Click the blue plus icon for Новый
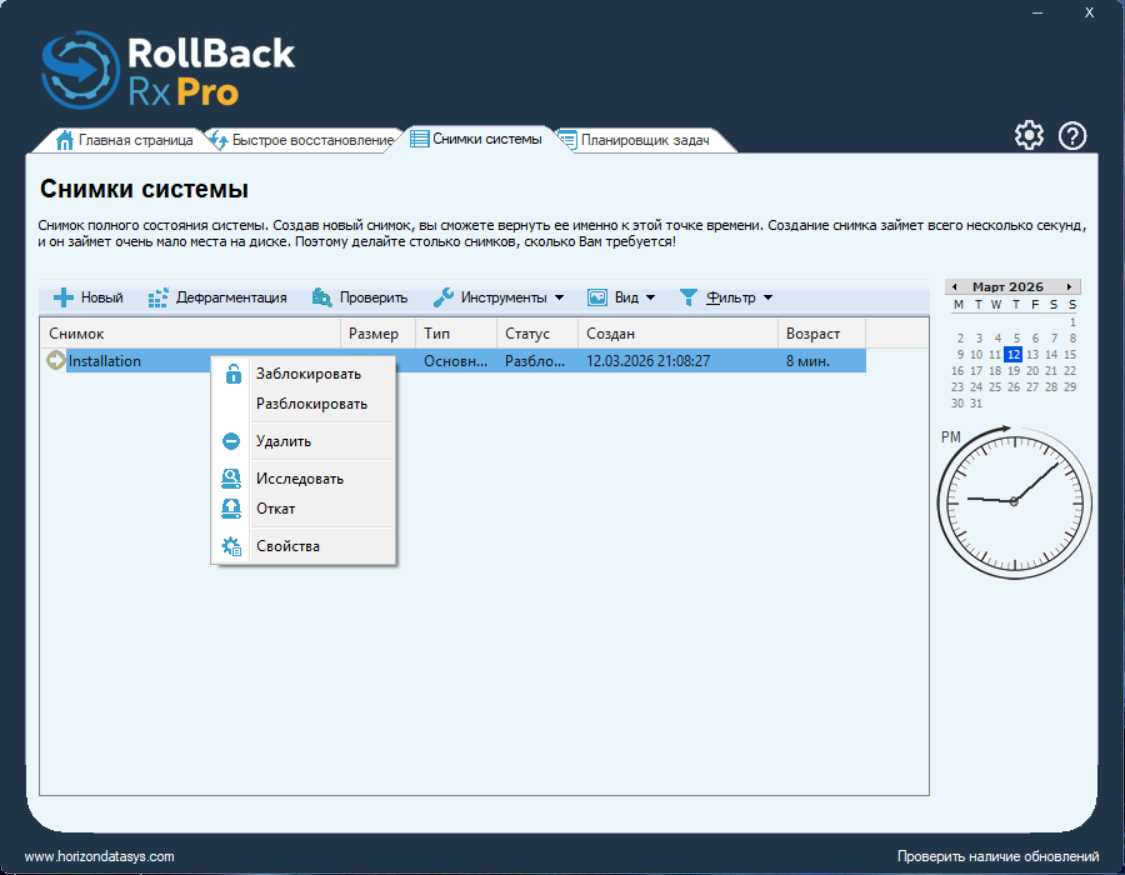This screenshot has width=1125, height=875. click(63, 298)
